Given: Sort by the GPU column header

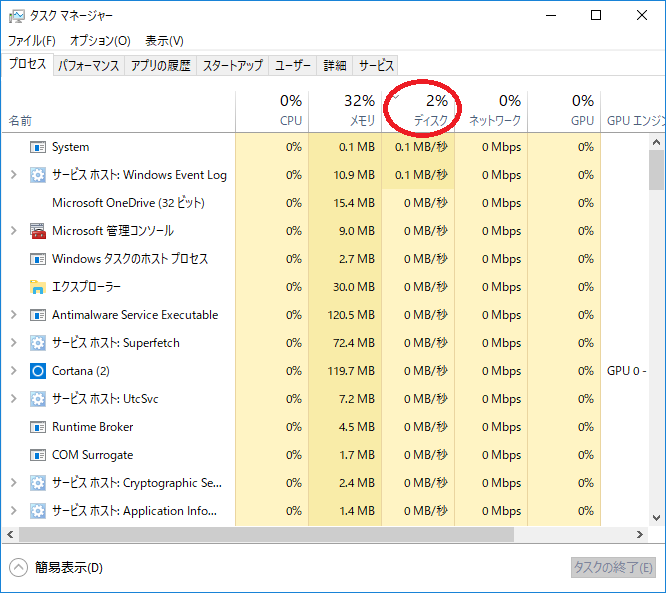Looking at the screenshot, I should coord(564,111).
